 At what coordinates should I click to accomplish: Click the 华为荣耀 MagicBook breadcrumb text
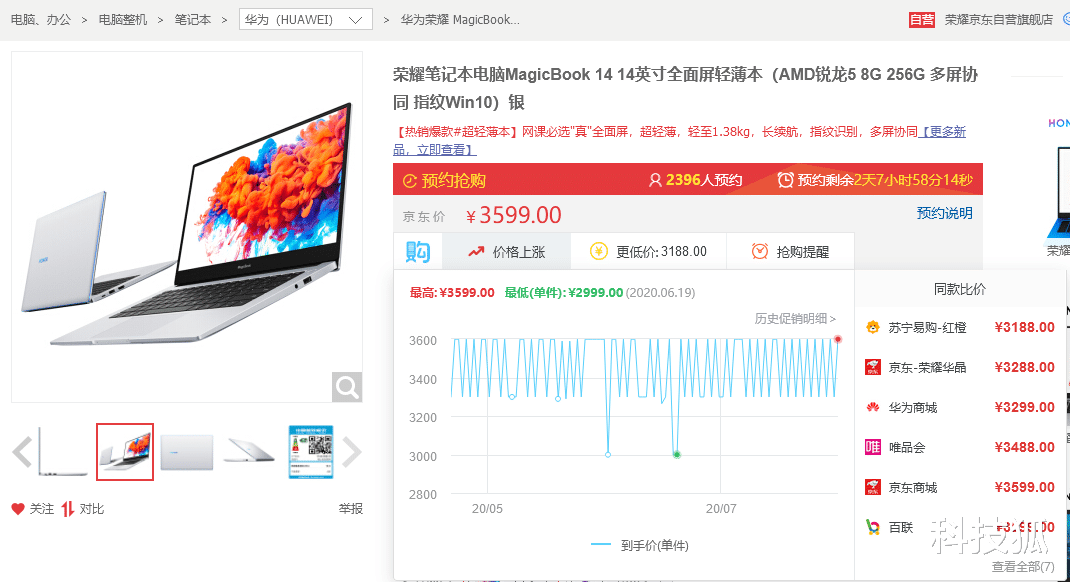coord(460,20)
